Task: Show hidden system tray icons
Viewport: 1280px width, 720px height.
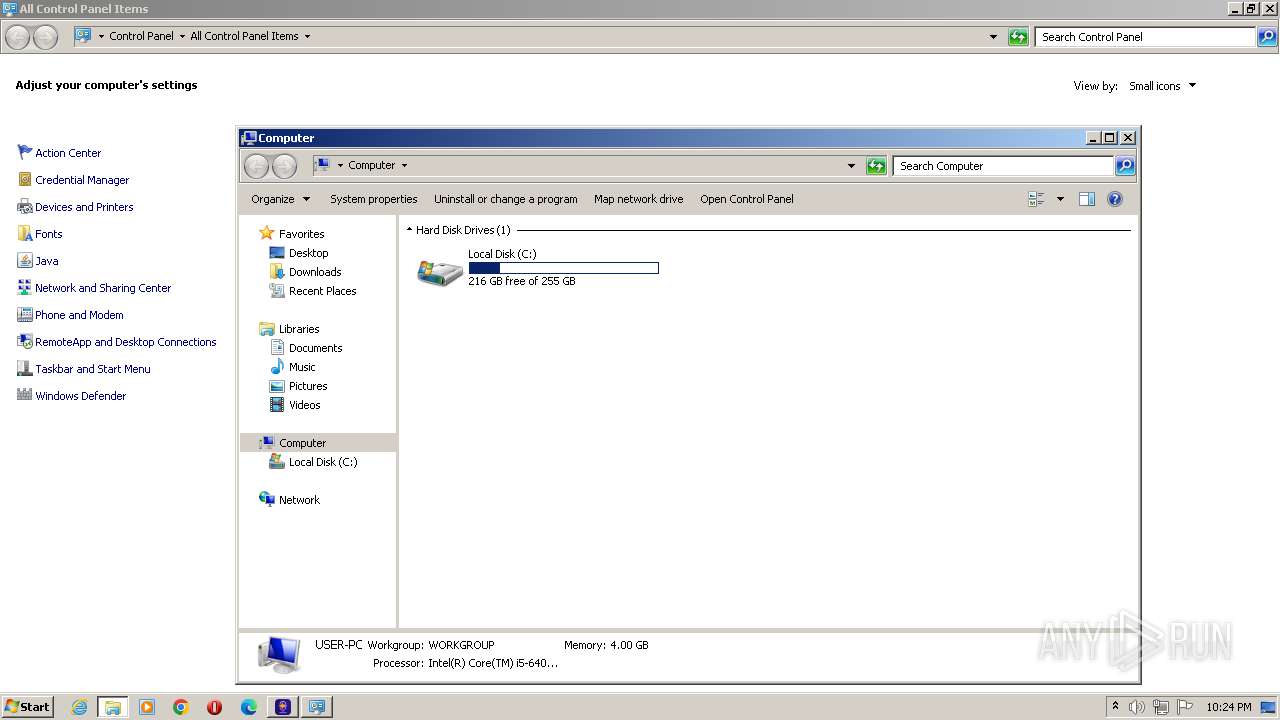Action: click(x=1115, y=707)
